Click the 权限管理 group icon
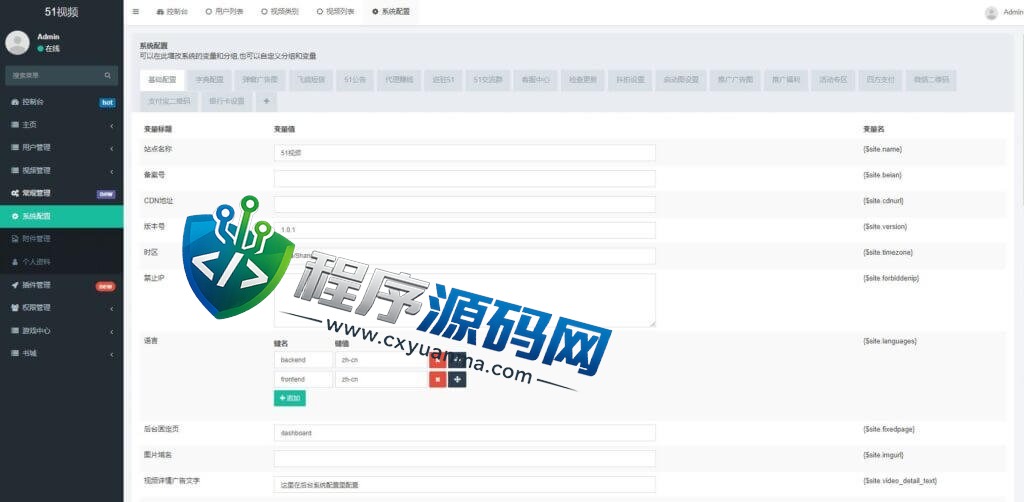 [15, 307]
